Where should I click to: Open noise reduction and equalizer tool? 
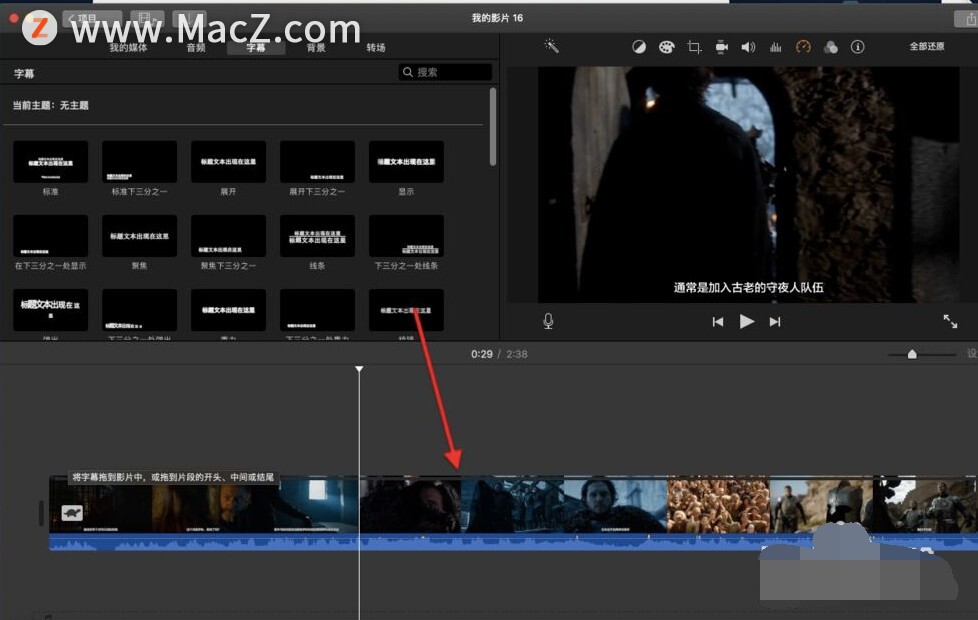(775, 47)
